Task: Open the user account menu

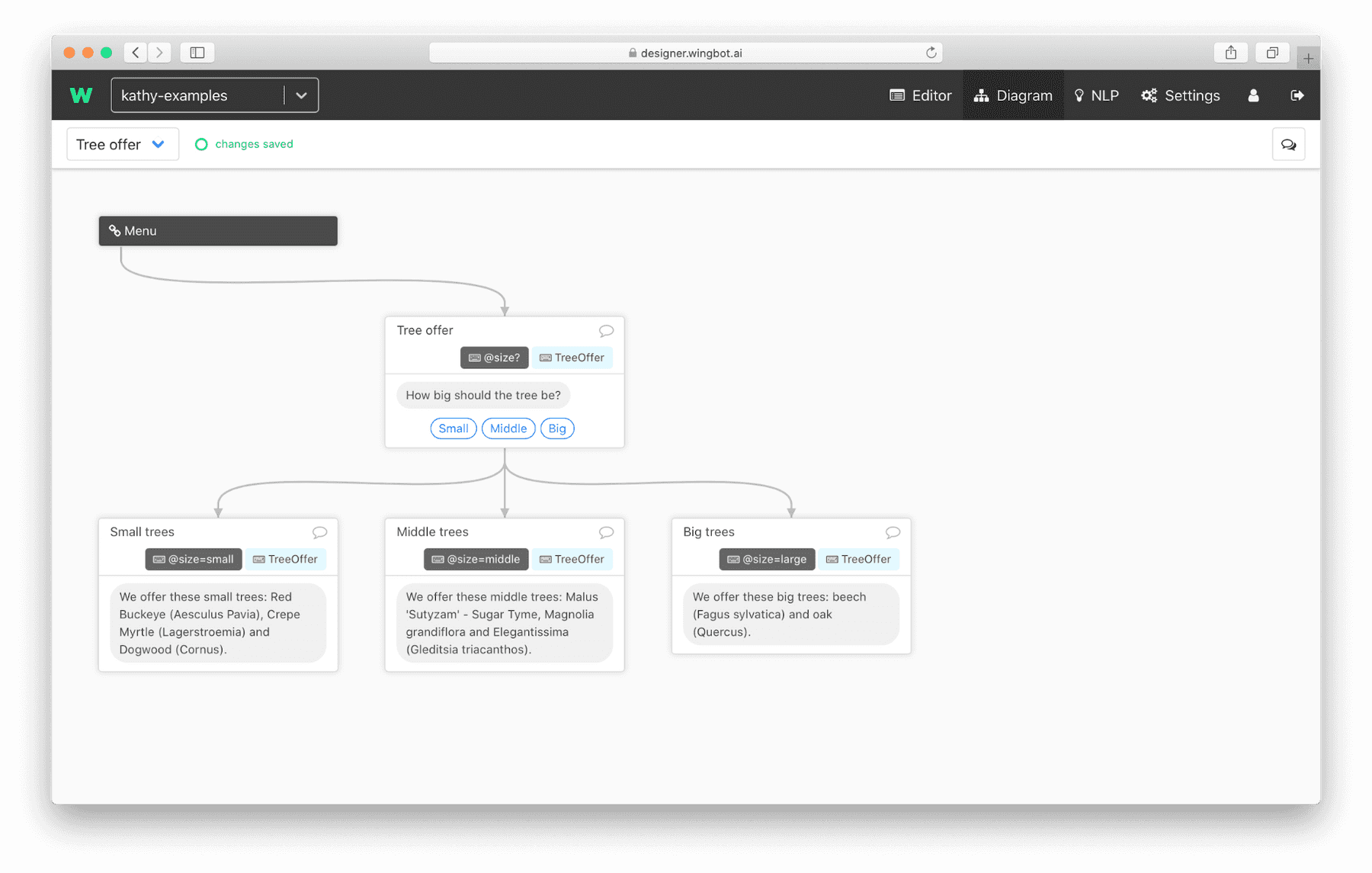Action: point(1253,95)
